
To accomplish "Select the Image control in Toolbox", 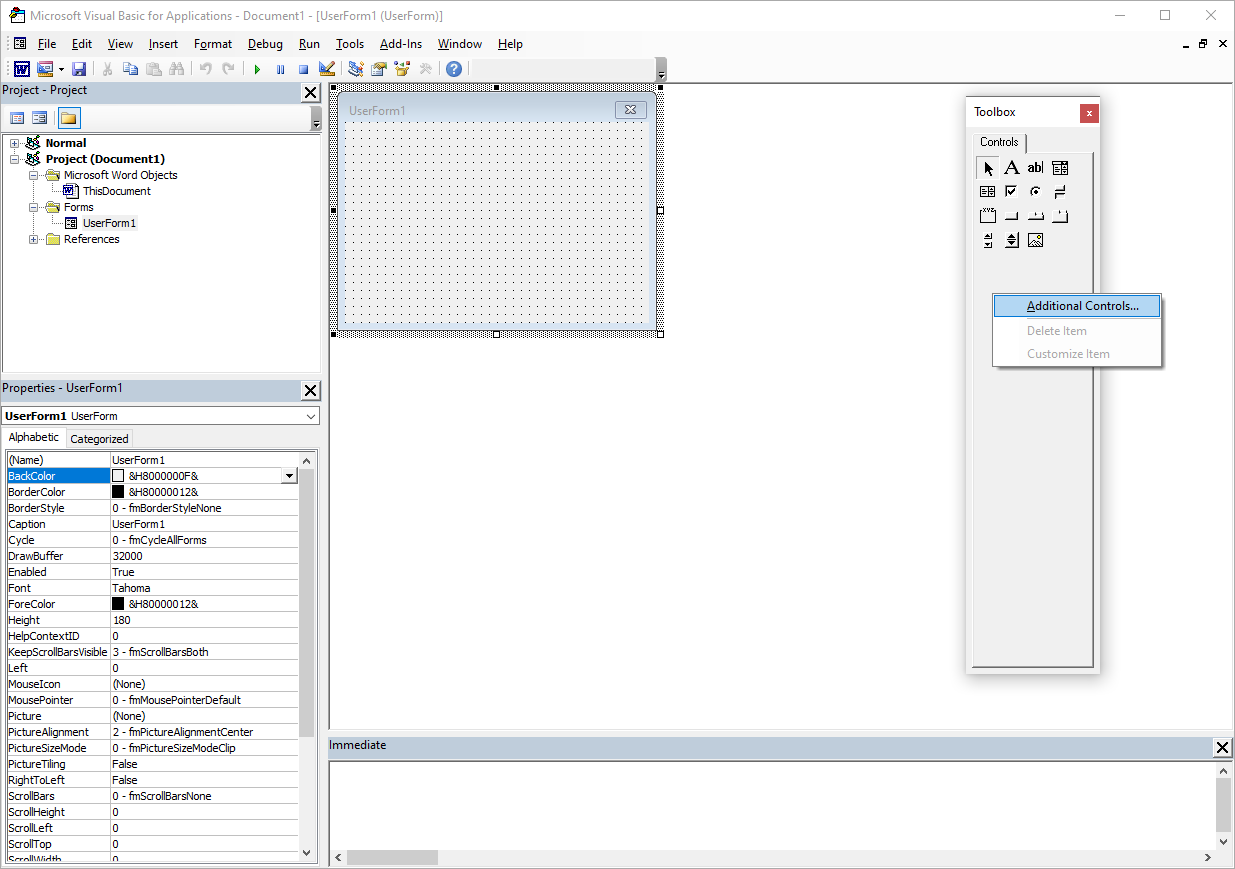I will [x=1036, y=240].
